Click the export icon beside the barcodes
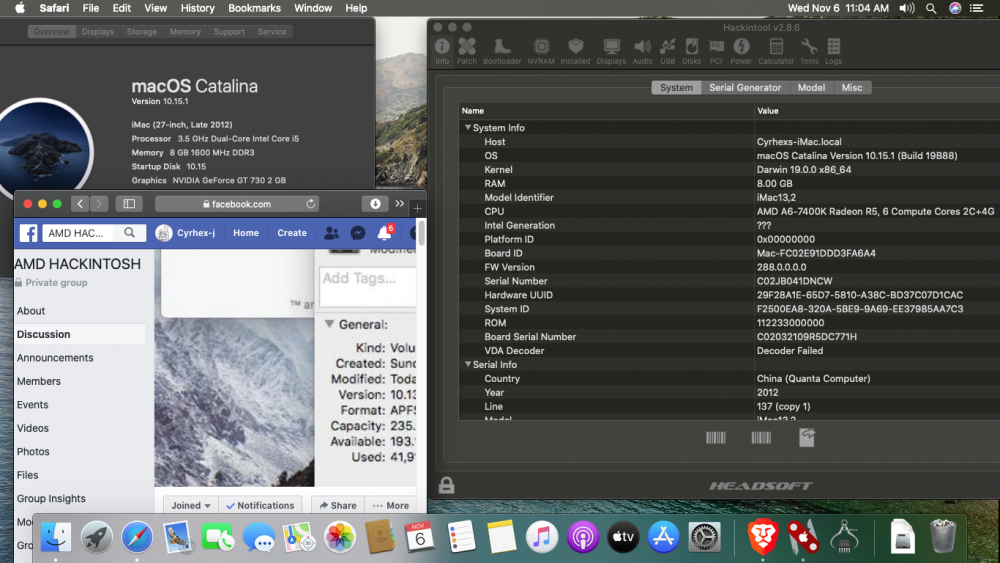Viewport: 1000px width, 563px height. tap(807, 437)
